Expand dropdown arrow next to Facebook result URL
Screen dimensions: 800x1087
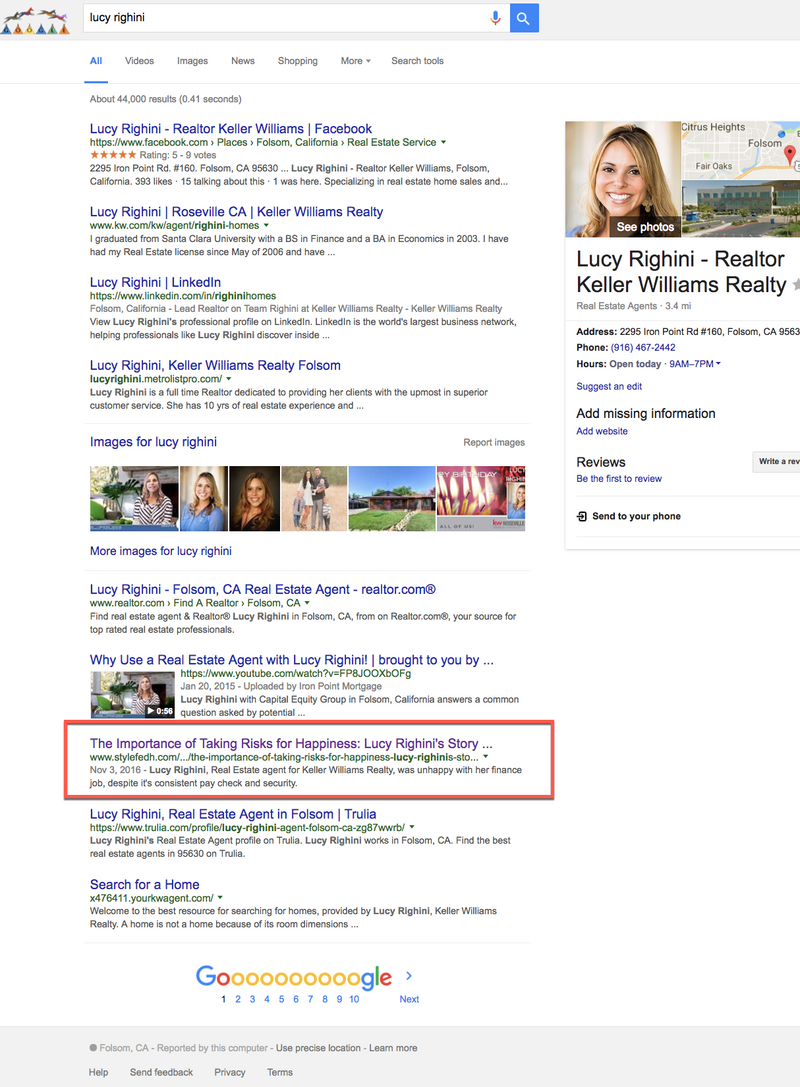[x=444, y=142]
